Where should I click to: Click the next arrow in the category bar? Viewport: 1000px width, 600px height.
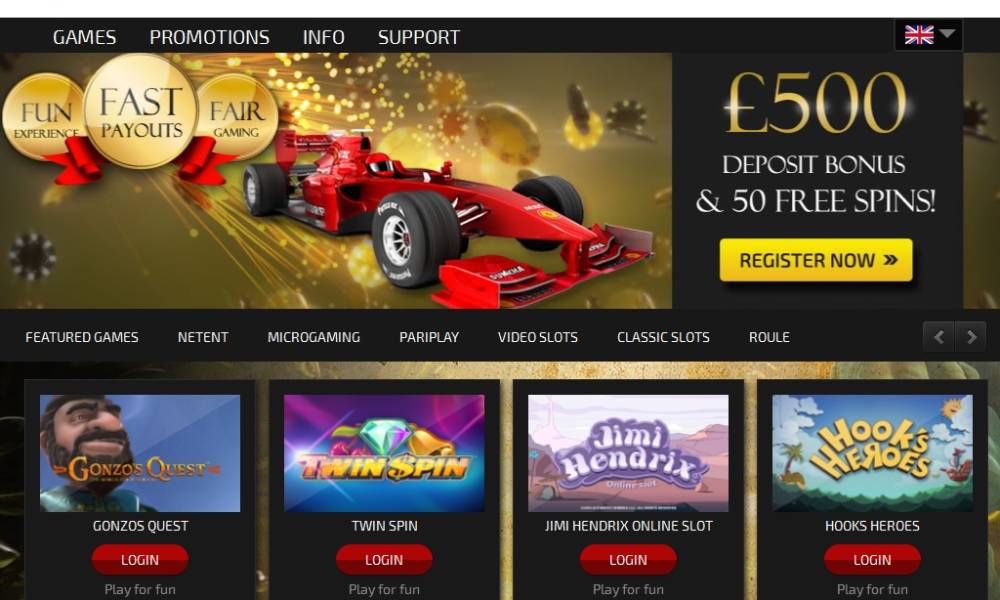tap(971, 337)
